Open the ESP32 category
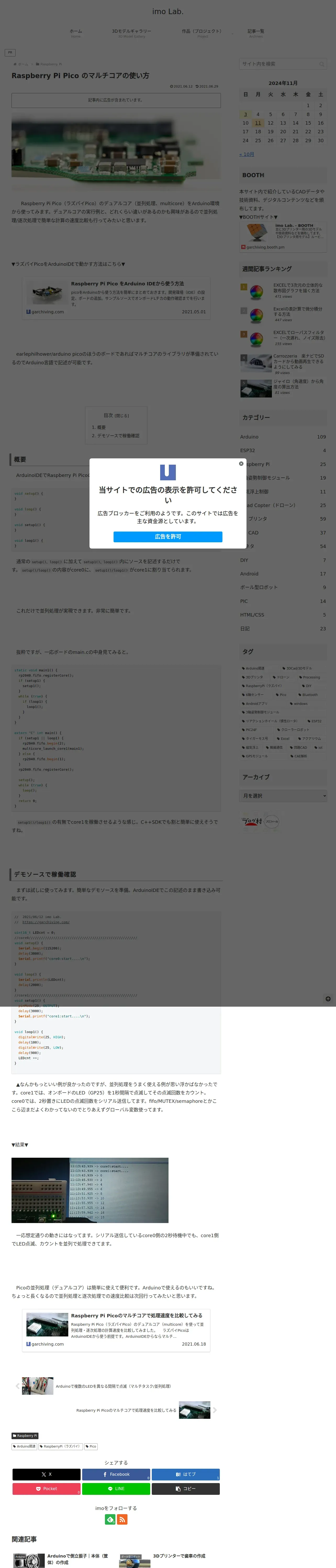Image resolution: width=336 pixels, height=1568 pixels. point(283,451)
